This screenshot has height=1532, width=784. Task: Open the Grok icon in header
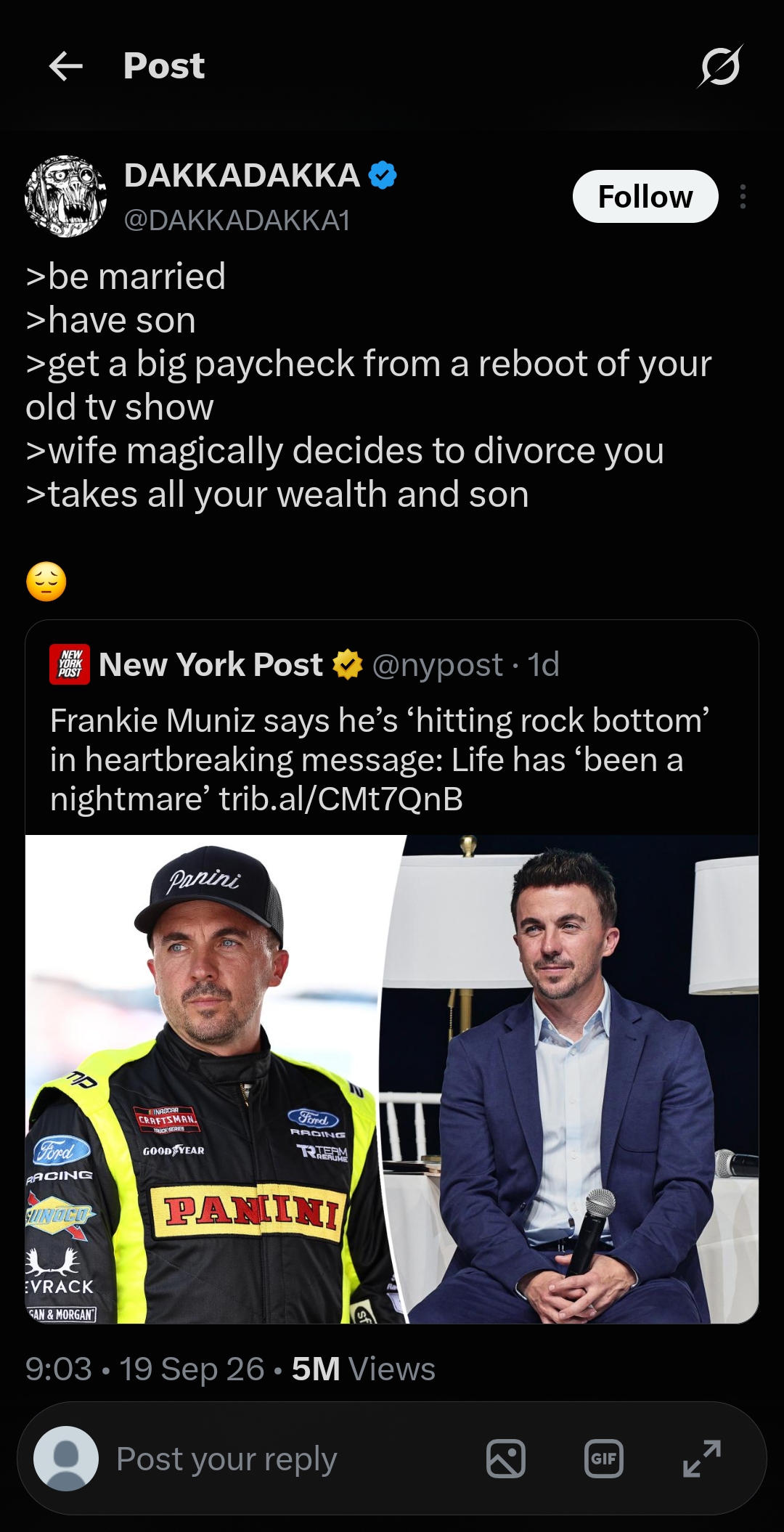[x=720, y=66]
